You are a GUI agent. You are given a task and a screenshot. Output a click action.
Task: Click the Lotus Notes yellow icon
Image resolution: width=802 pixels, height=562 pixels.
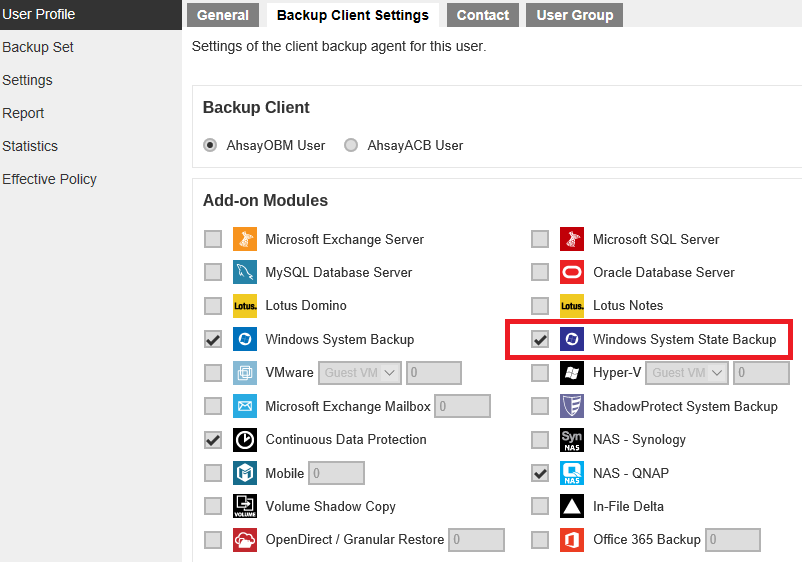[x=572, y=306]
